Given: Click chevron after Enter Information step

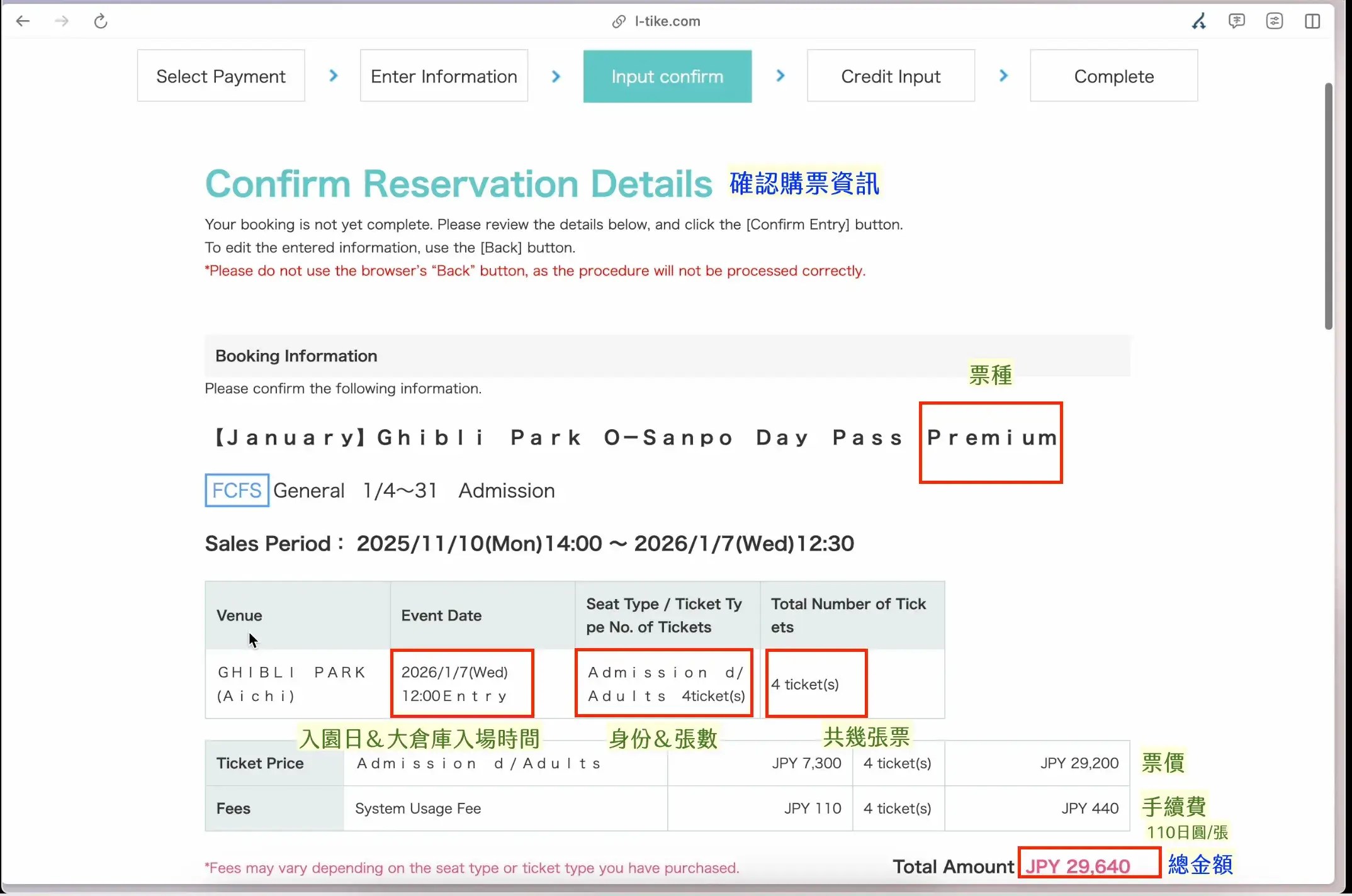Looking at the screenshot, I should [x=556, y=76].
